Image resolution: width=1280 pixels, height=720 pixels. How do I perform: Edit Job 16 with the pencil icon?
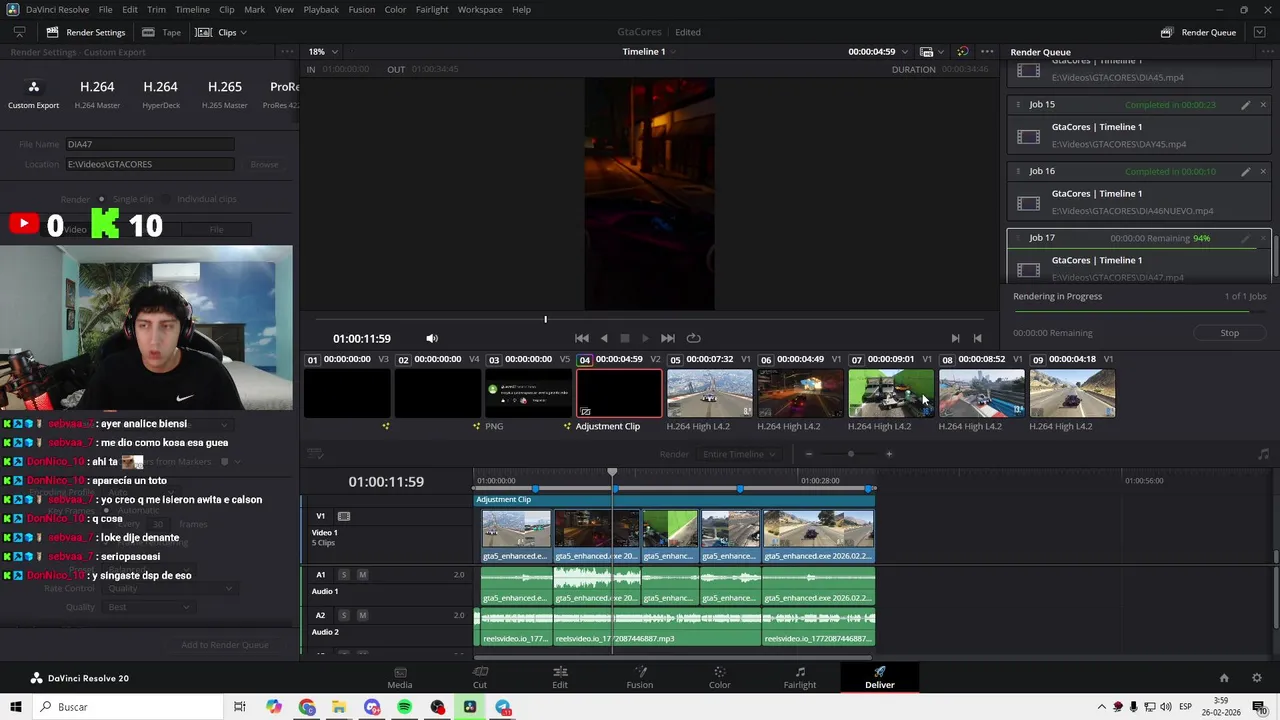[1245, 172]
